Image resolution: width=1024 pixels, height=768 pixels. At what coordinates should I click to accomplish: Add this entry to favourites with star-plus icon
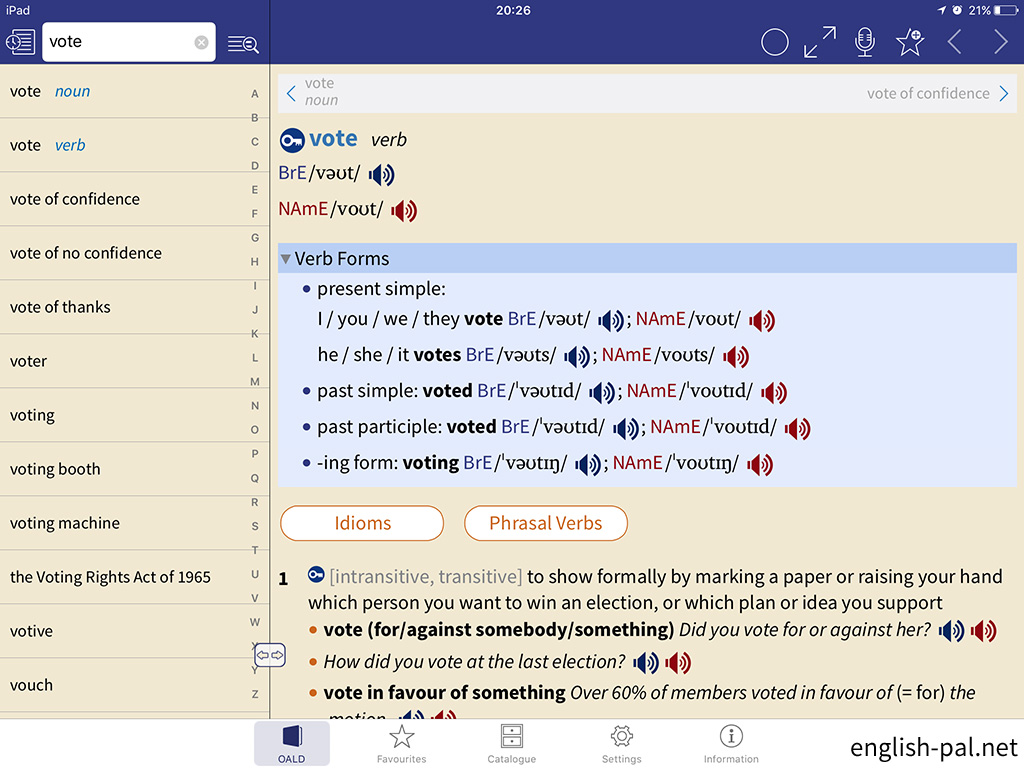[x=909, y=42]
